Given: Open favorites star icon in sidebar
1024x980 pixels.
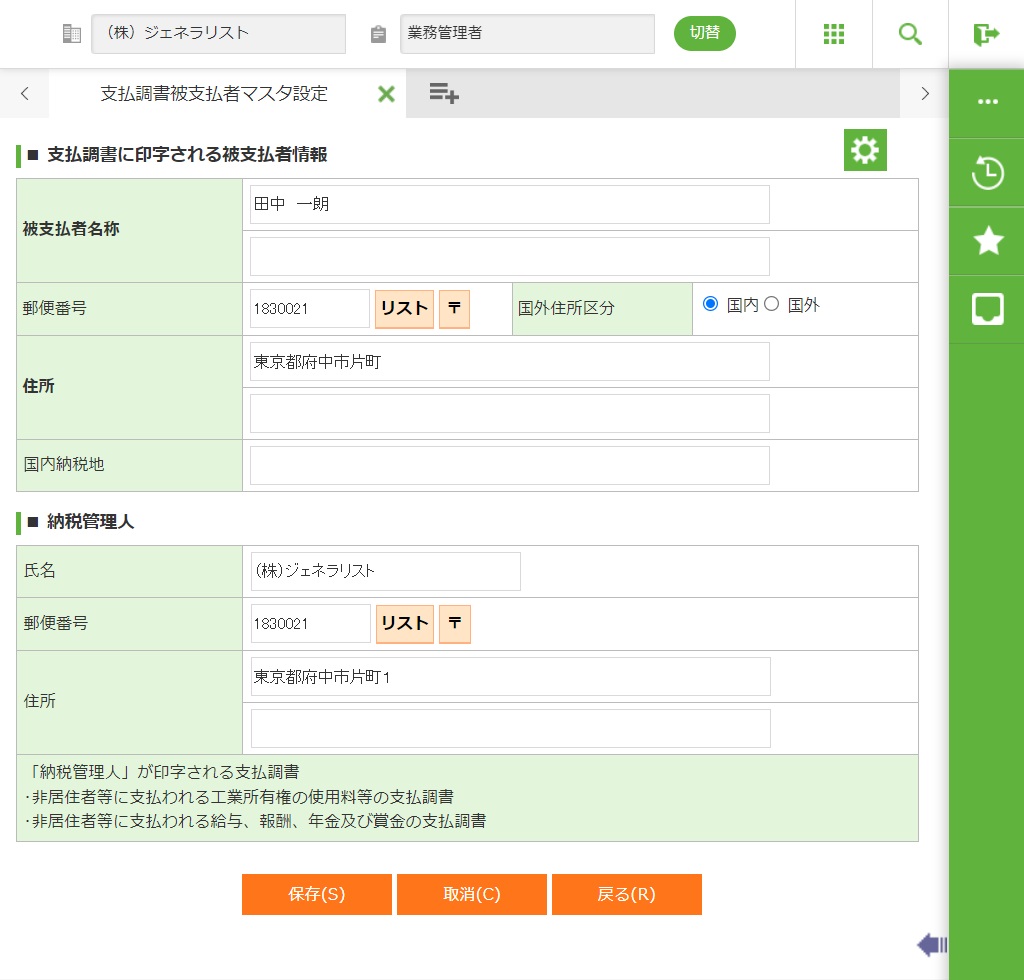Looking at the screenshot, I should tap(987, 241).
